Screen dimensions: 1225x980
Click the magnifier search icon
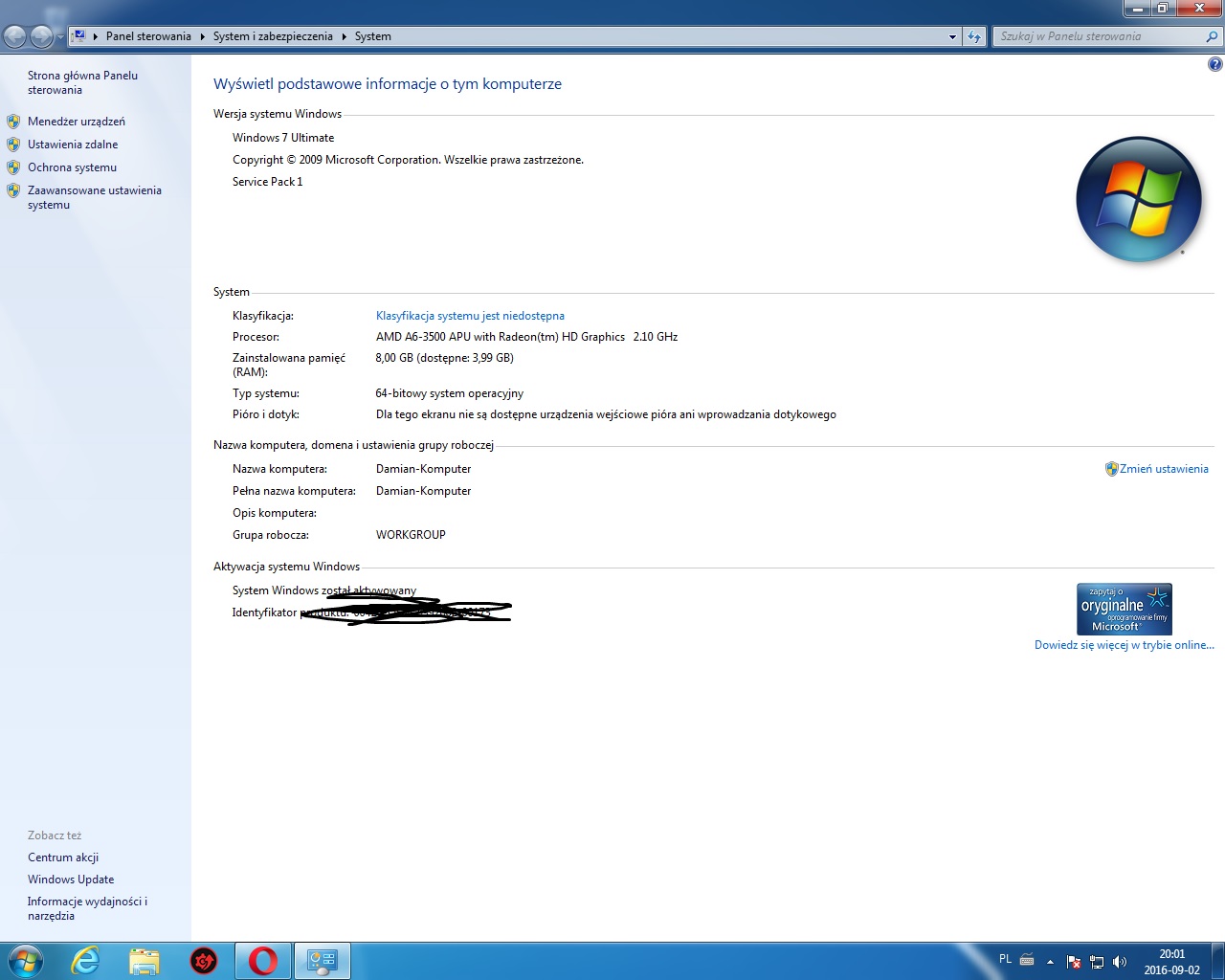(1213, 36)
